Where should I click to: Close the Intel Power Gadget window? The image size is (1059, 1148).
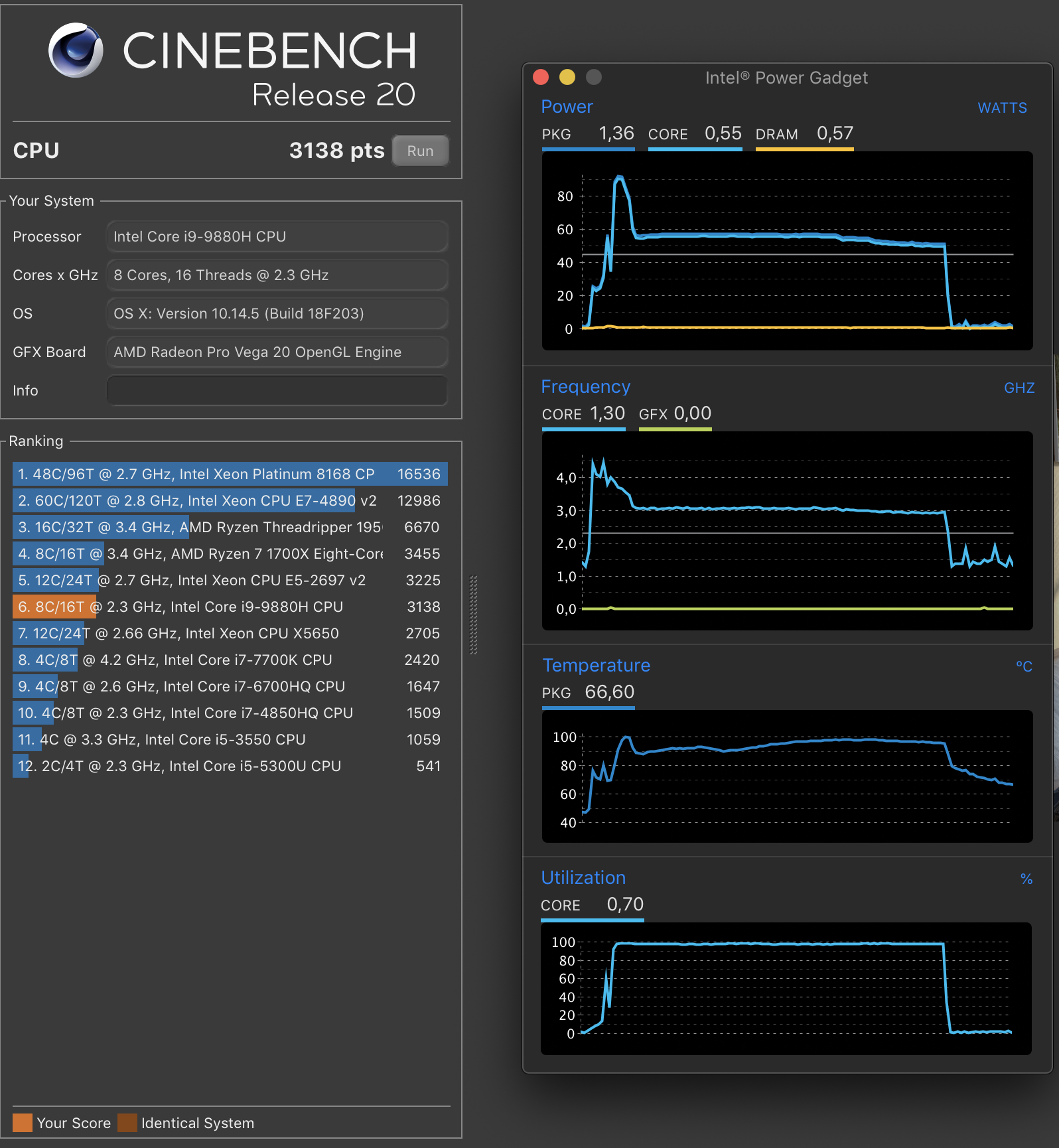pos(541,78)
